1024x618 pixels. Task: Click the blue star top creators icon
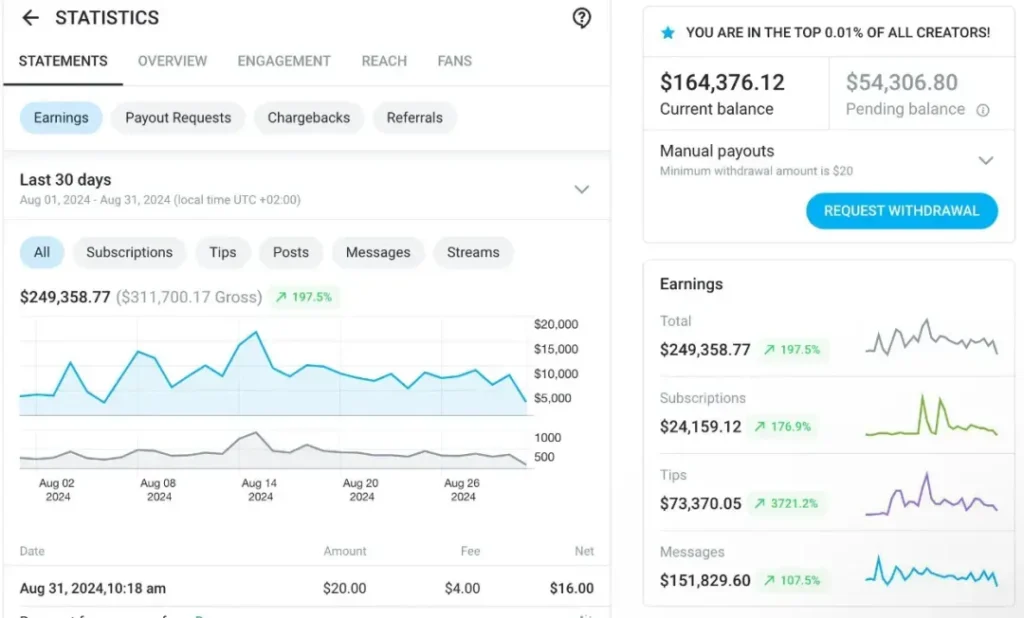coord(667,33)
